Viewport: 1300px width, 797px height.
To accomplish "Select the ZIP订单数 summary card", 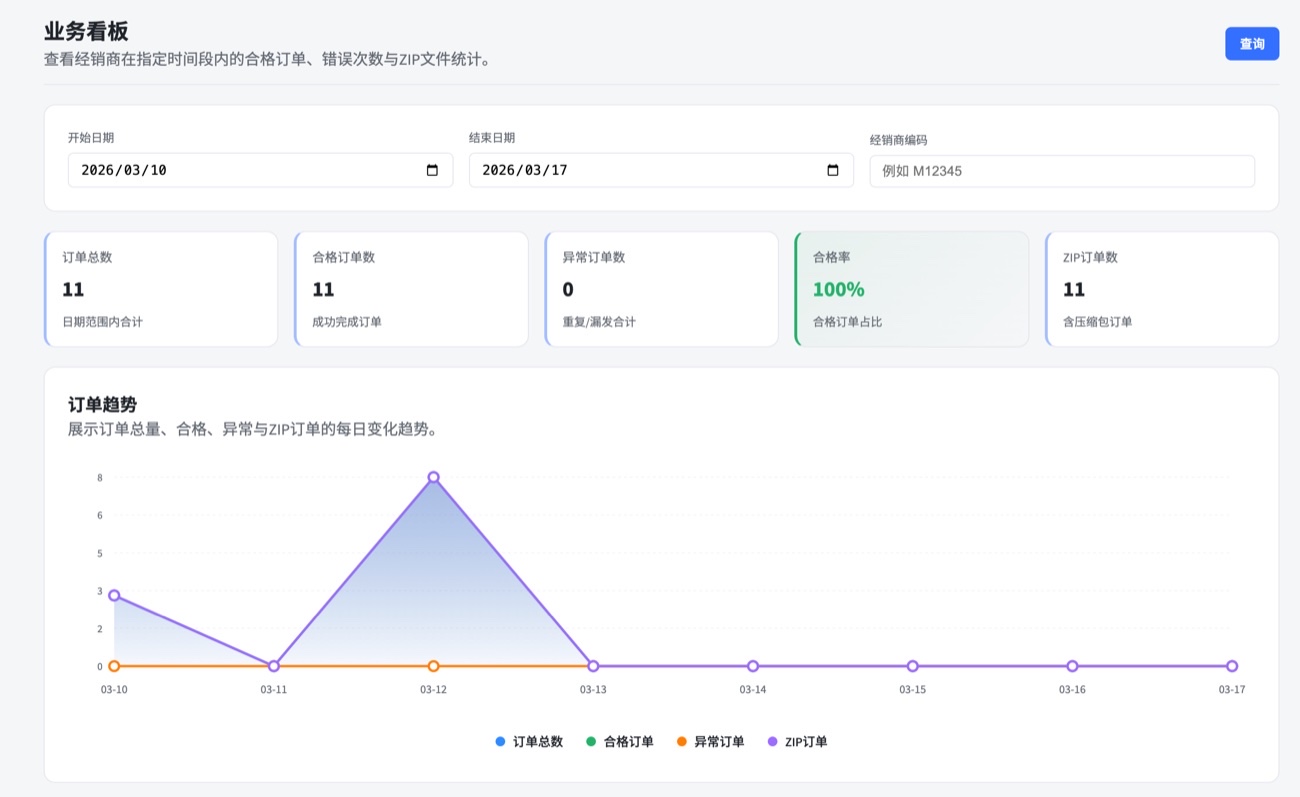I will pyautogui.click(x=1162, y=289).
